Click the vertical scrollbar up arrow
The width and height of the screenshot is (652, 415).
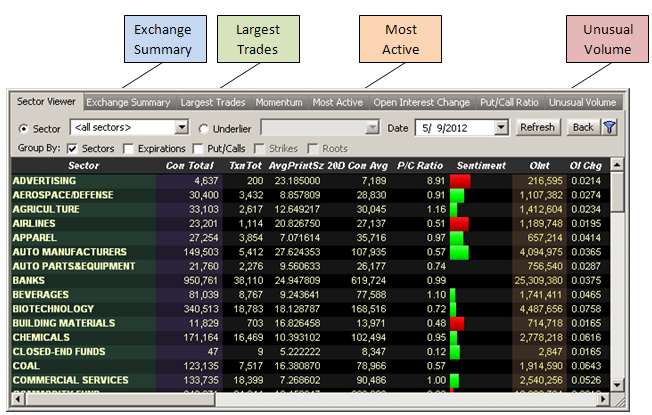point(617,165)
